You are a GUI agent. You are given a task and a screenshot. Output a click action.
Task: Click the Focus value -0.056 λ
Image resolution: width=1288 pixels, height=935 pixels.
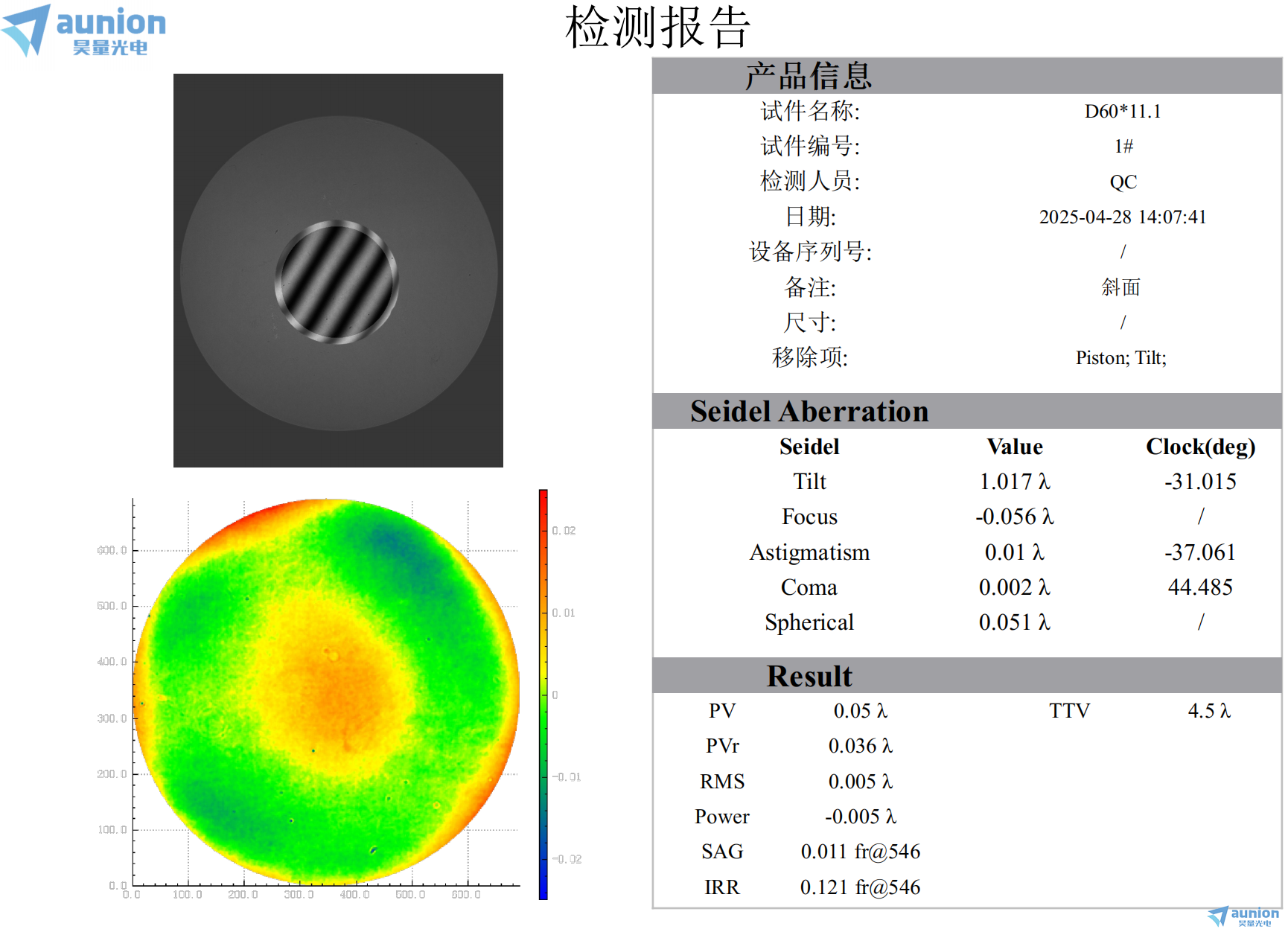point(1015,517)
